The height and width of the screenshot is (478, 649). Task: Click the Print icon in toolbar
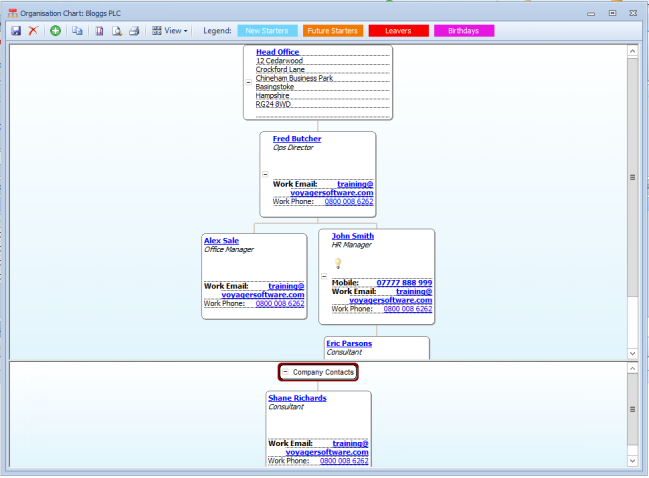tap(135, 31)
